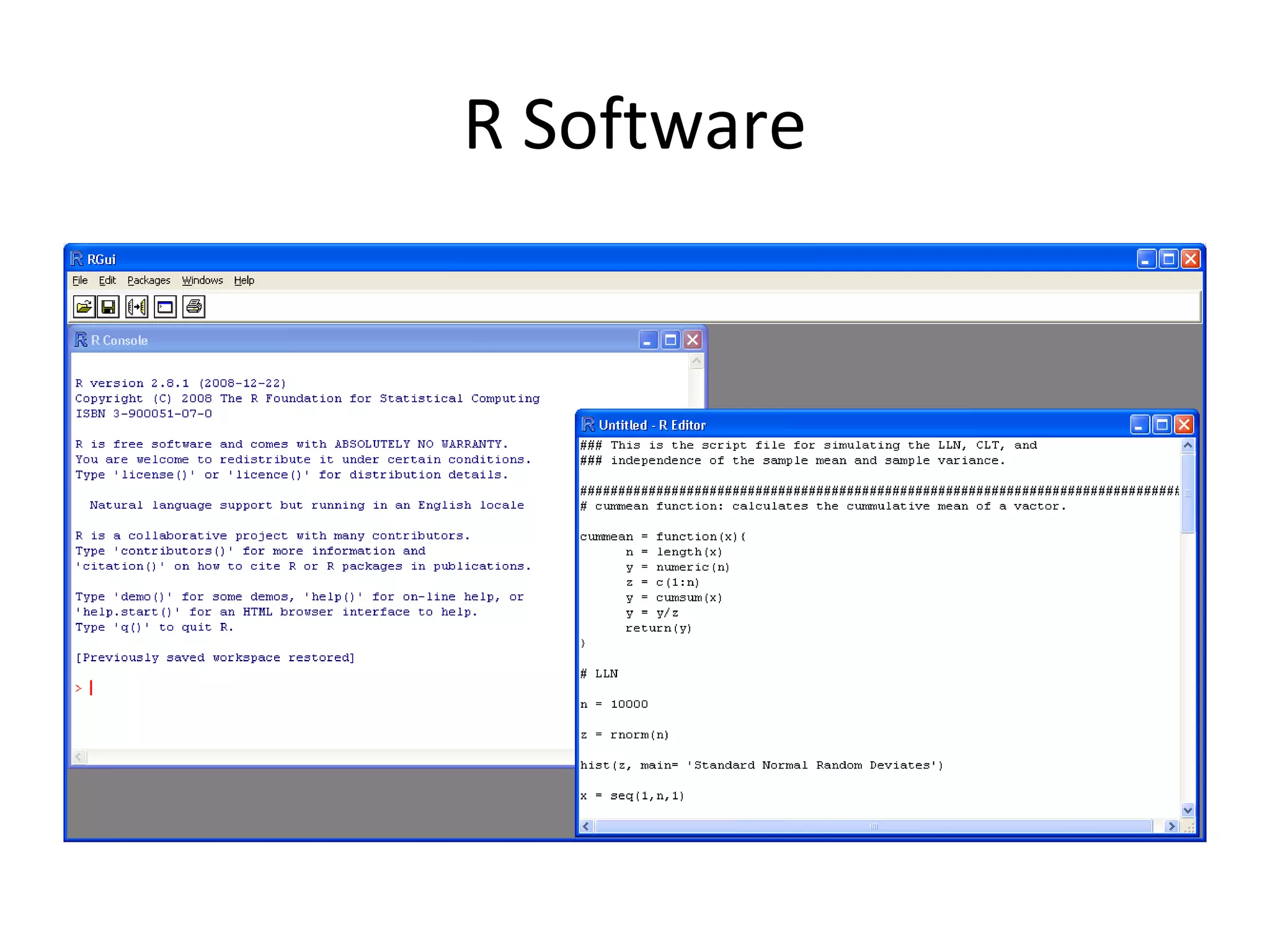Click the hist(z, main=...) line in editor
Image resolution: width=1270 pixels, height=952 pixels.
(762, 765)
